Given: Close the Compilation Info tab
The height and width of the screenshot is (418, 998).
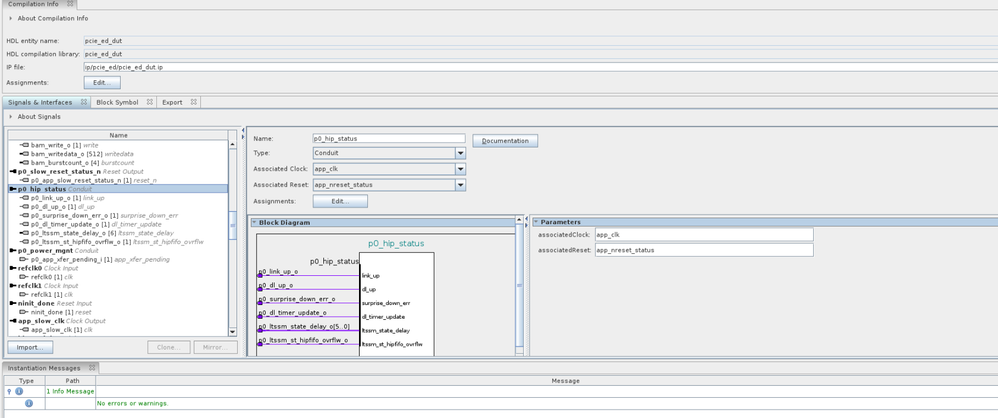Looking at the screenshot, I should 71,5.
